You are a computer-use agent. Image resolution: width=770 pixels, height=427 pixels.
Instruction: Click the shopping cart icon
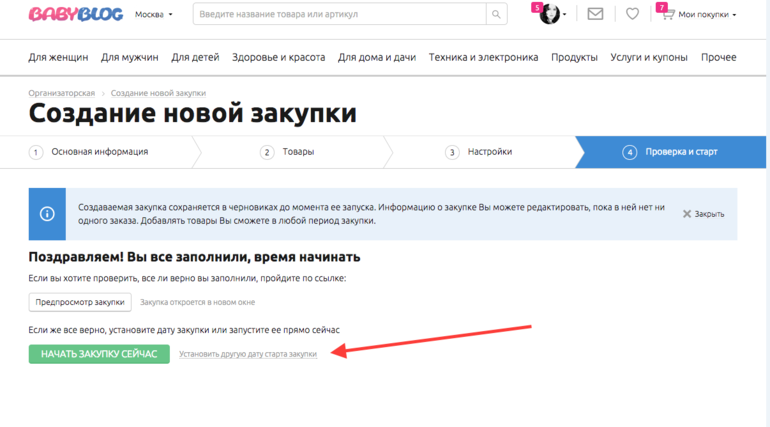pos(666,15)
